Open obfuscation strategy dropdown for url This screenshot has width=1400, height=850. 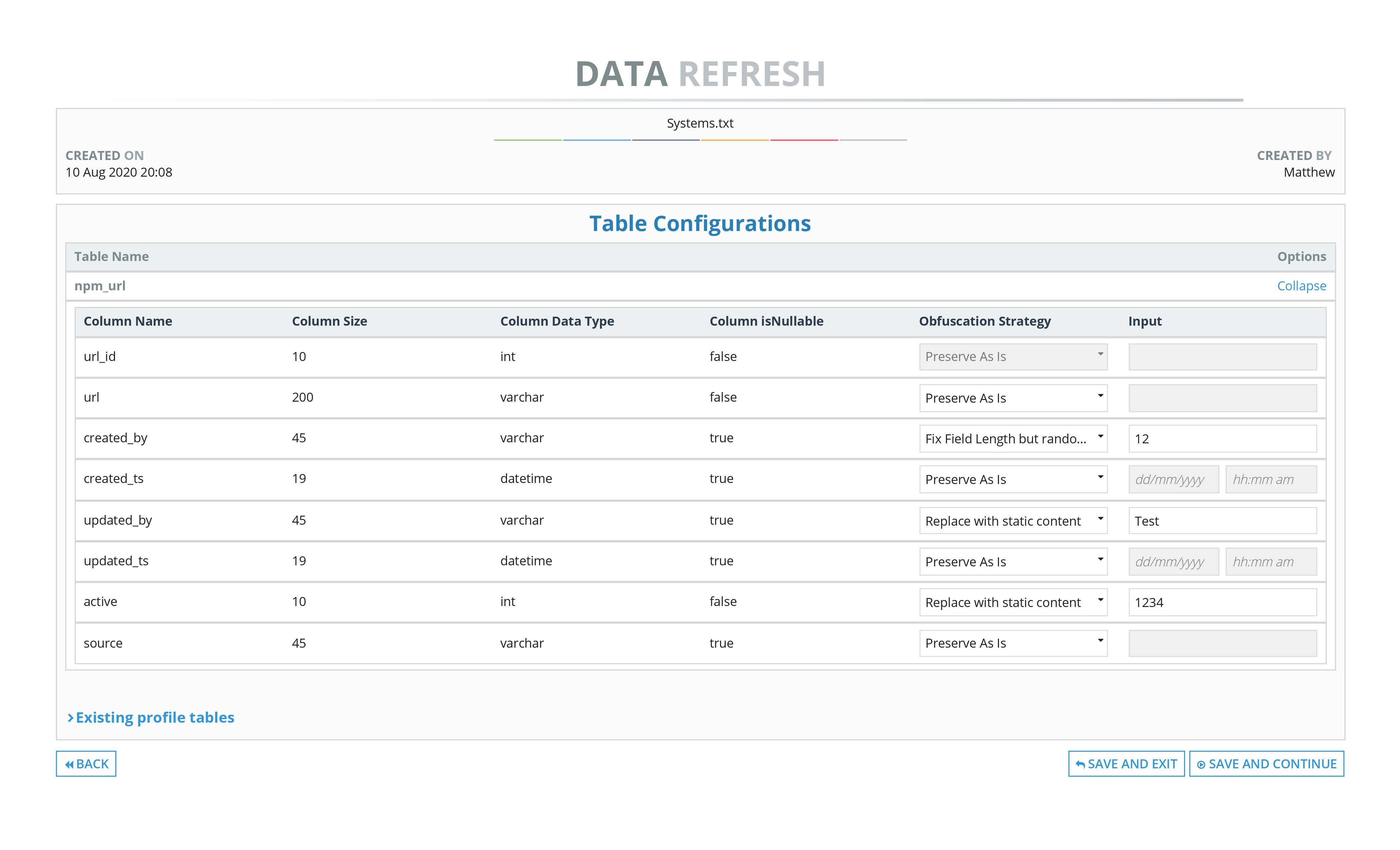[x=1013, y=398]
